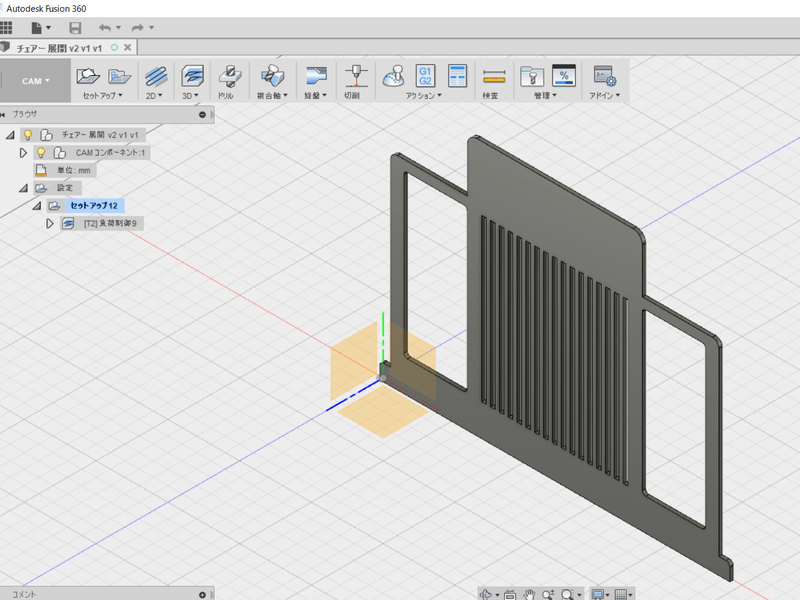Viewport: 800px width, 600px height.
Task: Select the 3D milling strategy icon
Action: [x=191, y=75]
